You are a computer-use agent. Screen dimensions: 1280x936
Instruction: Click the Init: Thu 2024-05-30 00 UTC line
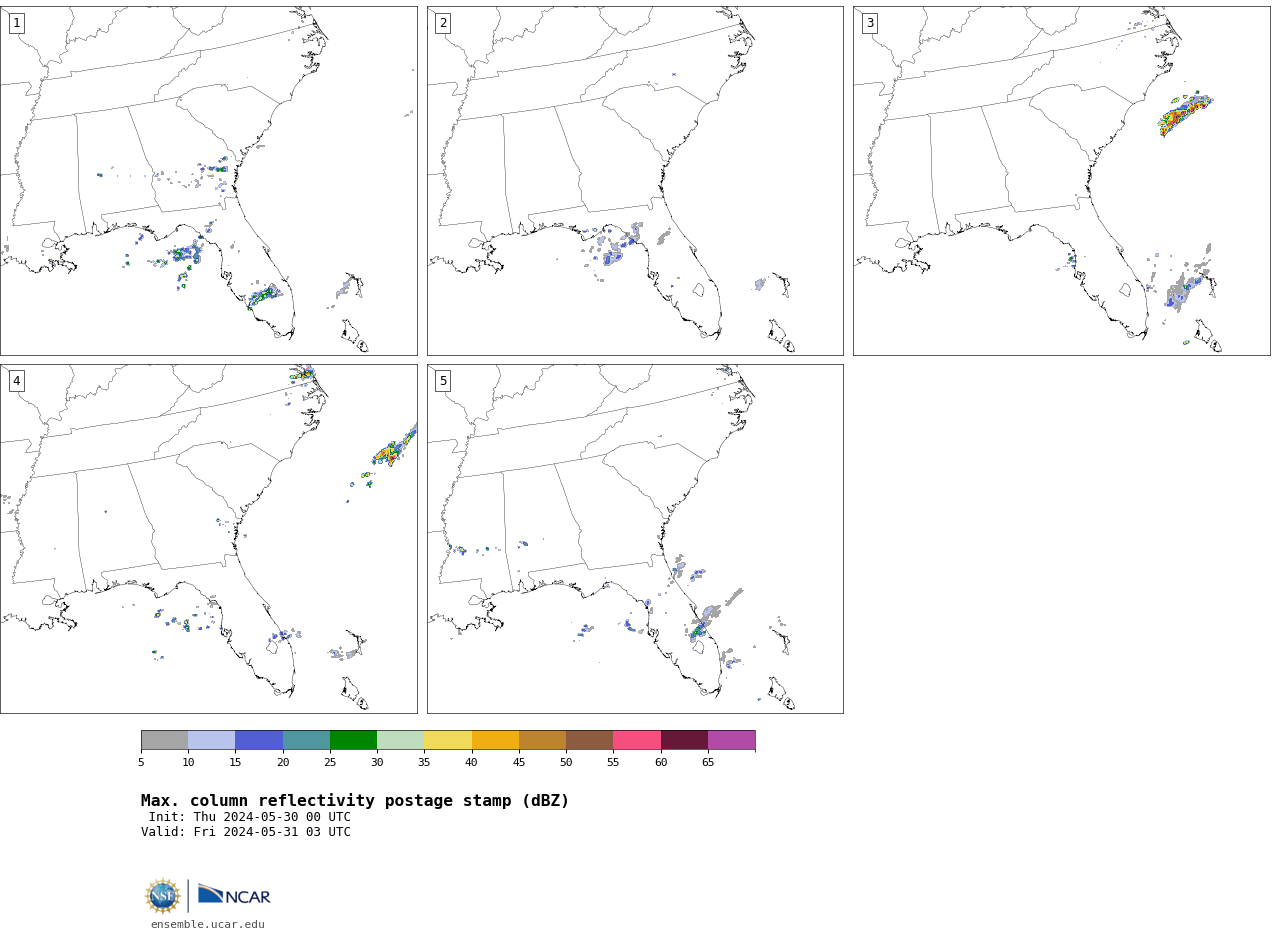[250, 817]
